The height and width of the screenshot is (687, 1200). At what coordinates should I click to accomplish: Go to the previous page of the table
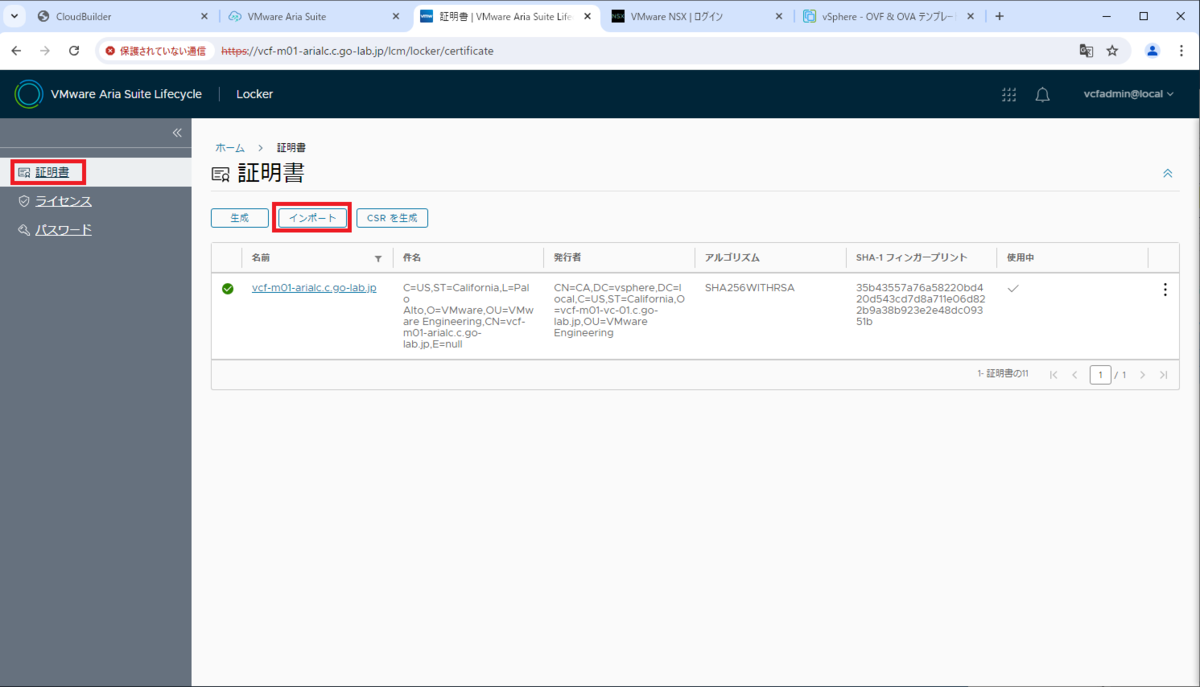click(x=1075, y=375)
